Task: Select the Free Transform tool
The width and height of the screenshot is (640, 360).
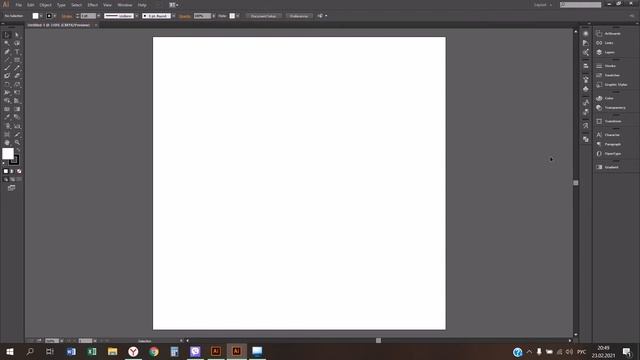Action: pos(17,93)
